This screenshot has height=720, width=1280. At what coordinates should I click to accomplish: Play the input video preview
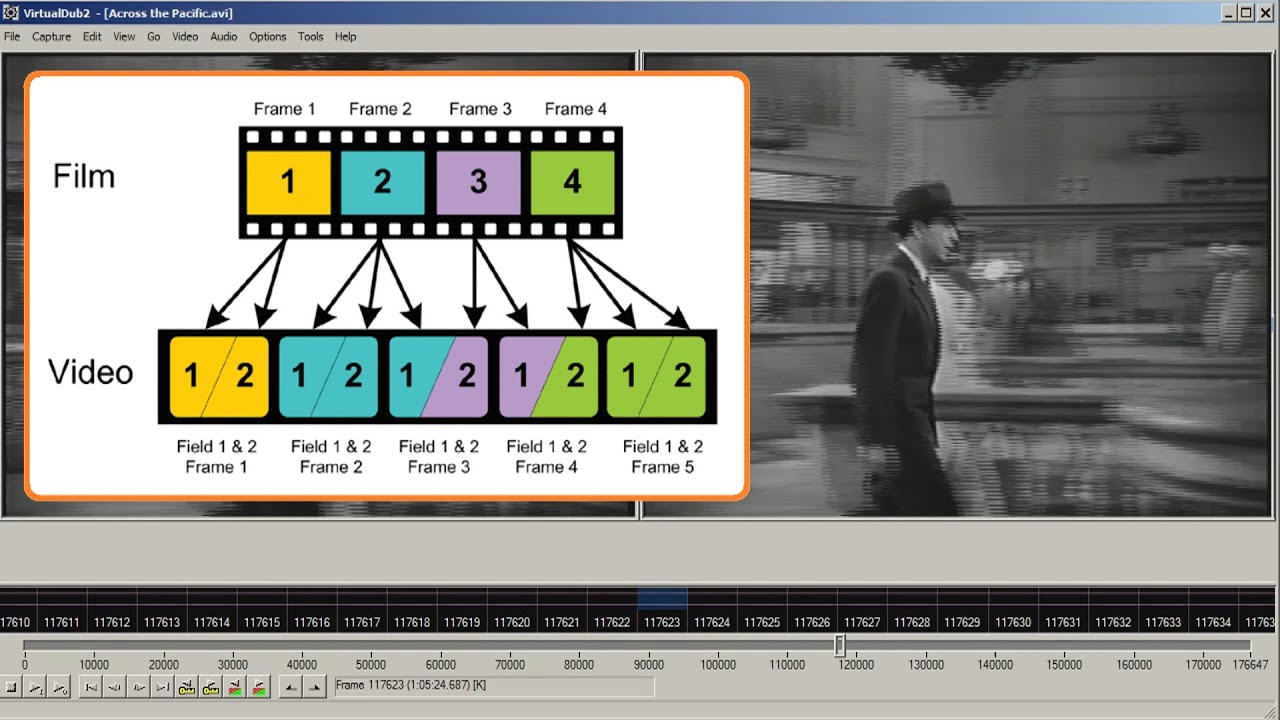tap(35, 687)
